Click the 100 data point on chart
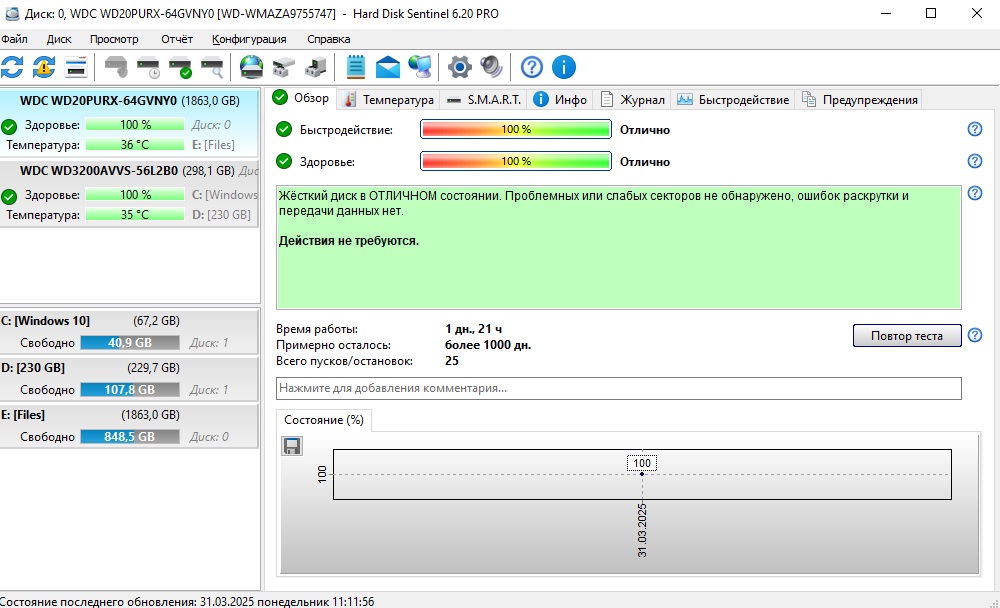The height and width of the screenshot is (608, 1000). click(642, 473)
